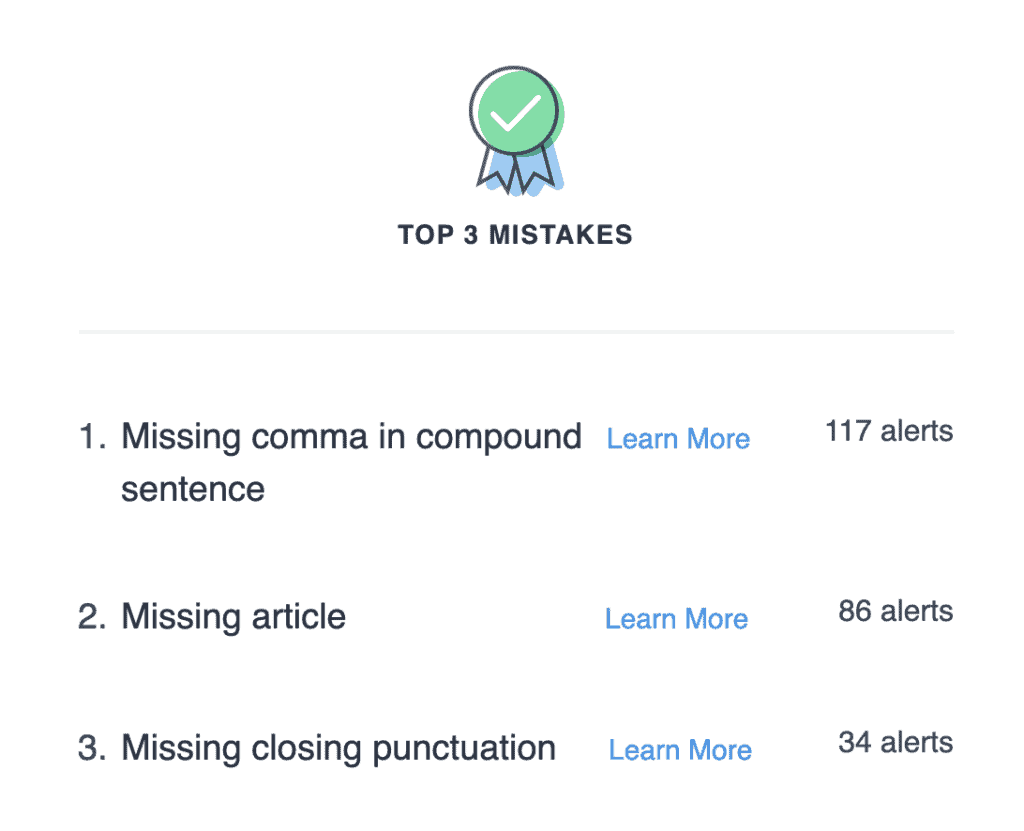Select the TOP 3 MISTAKES heading
This screenshot has width=1024, height=831.
tap(515, 235)
